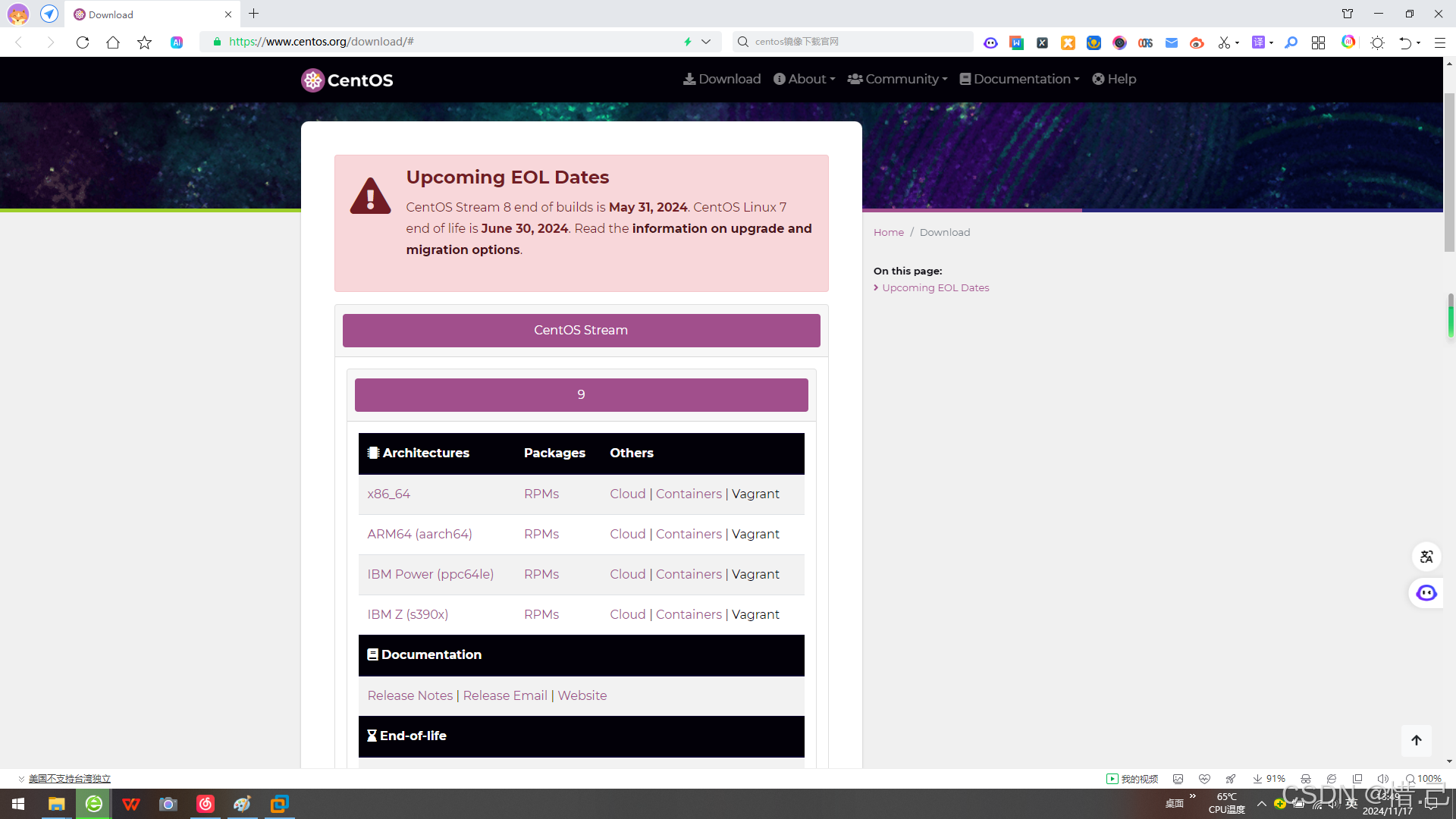Expand the About dropdown in navbar
This screenshot has width=1456, height=819.
tap(804, 79)
